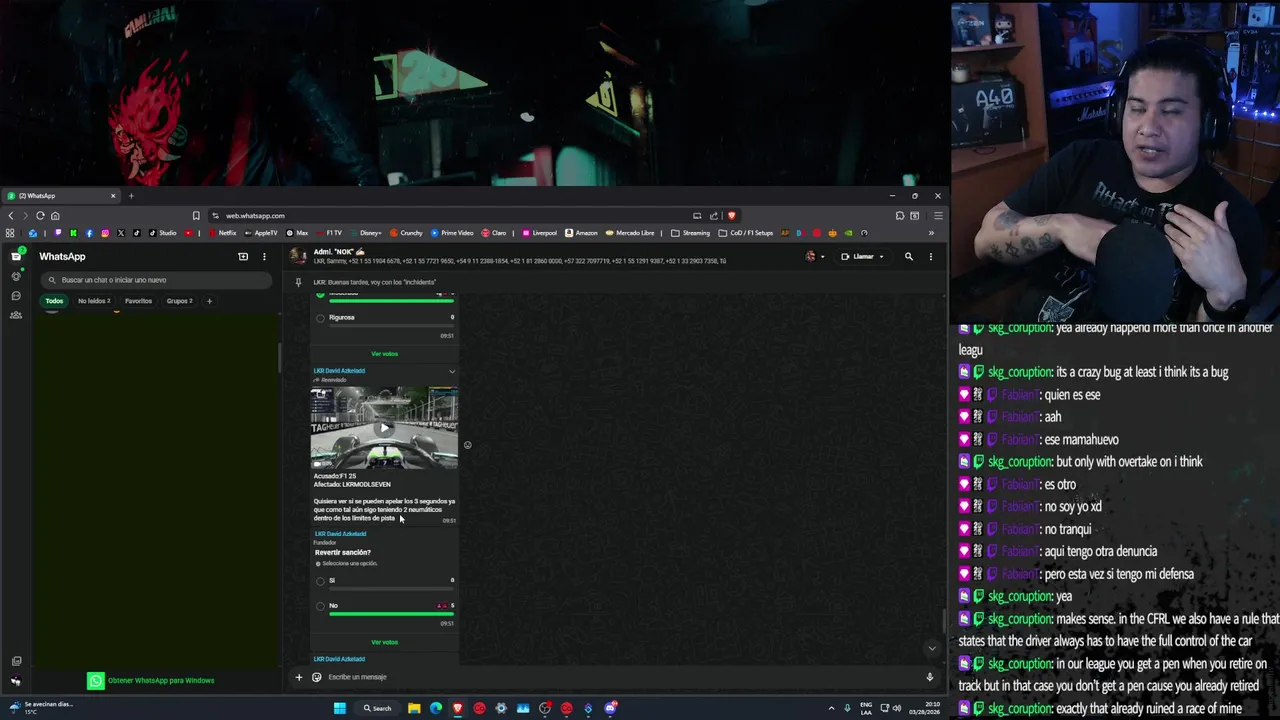This screenshot has height=720, width=1280.
Task: Open the profile avatar at sidebar bottom
Action: [16, 681]
